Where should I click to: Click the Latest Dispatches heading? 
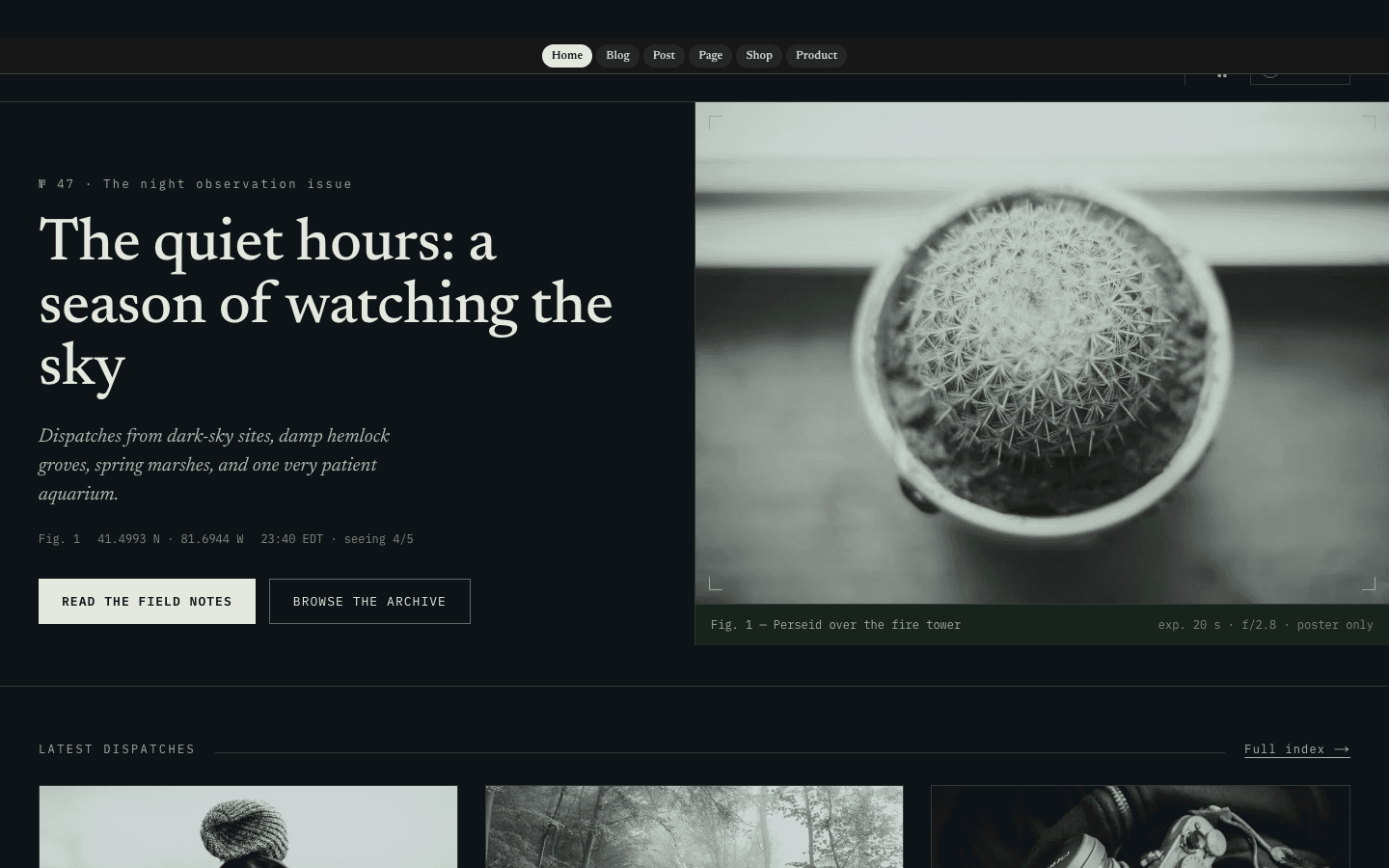(x=117, y=749)
